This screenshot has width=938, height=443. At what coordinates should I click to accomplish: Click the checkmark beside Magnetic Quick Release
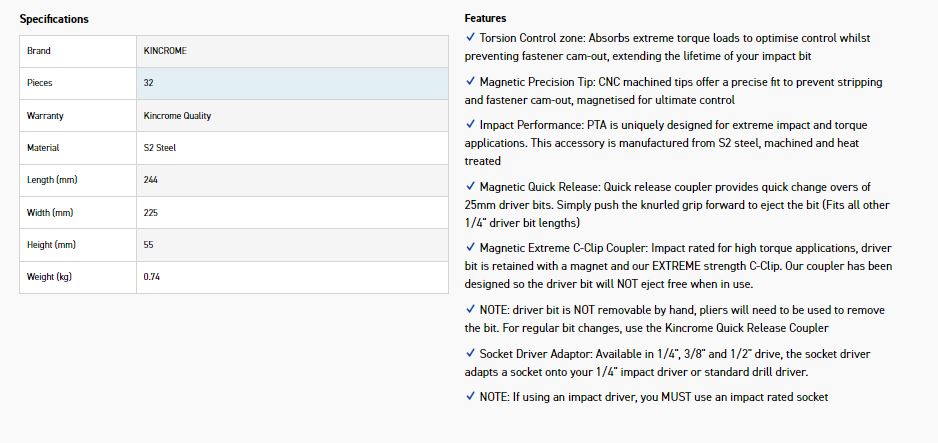tap(470, 187)
